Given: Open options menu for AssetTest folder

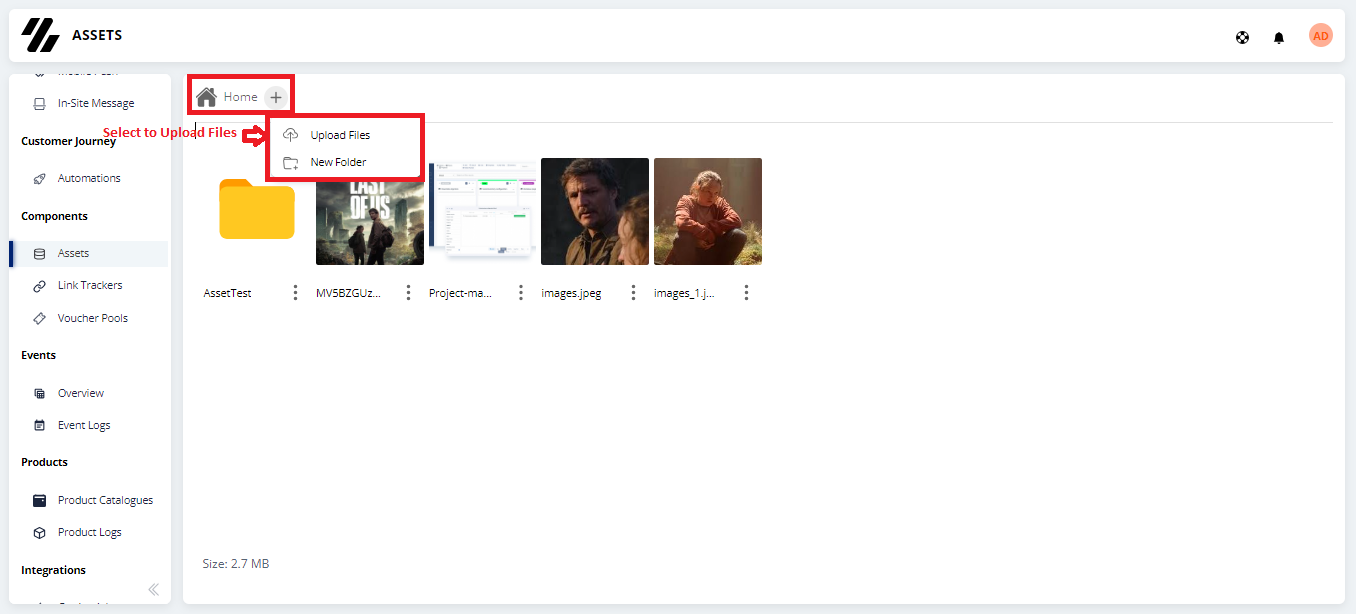Looking at the screenshot, I should point(295,293).
